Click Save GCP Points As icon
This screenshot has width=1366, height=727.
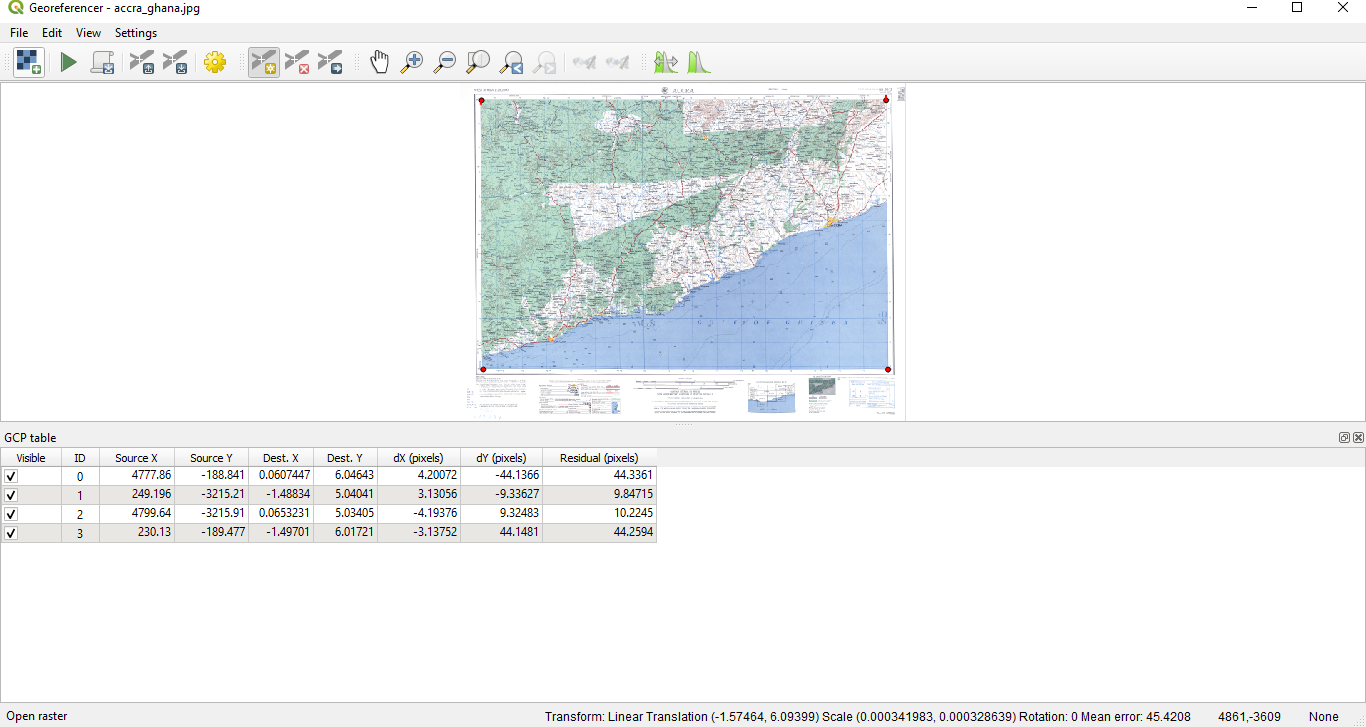(175, 63)
